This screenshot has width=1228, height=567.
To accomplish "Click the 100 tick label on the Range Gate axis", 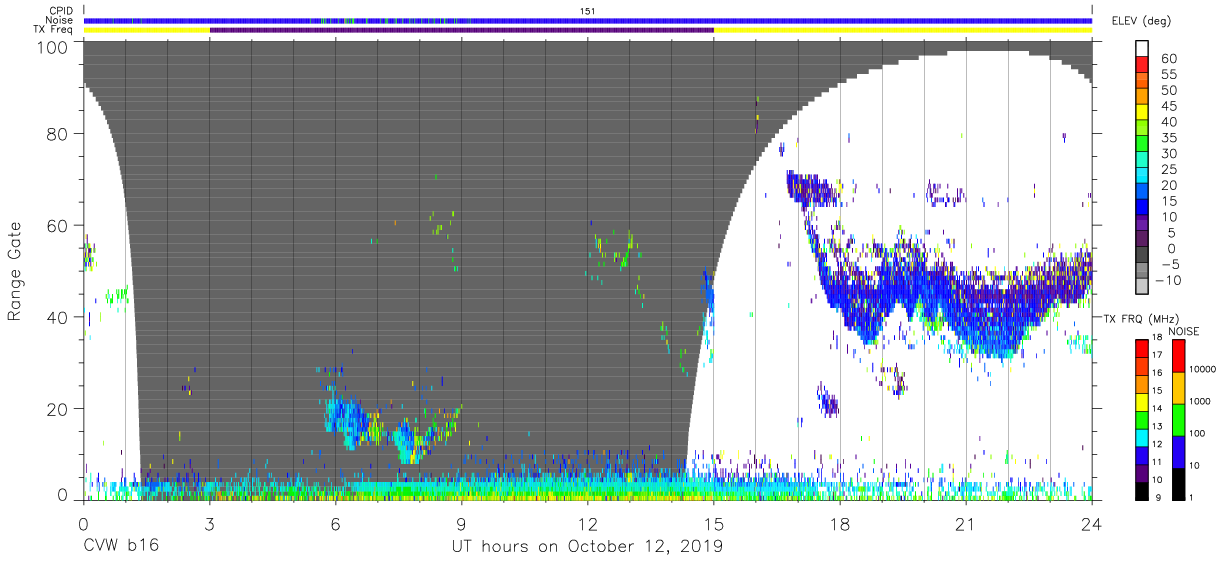I will pos(52,46).
